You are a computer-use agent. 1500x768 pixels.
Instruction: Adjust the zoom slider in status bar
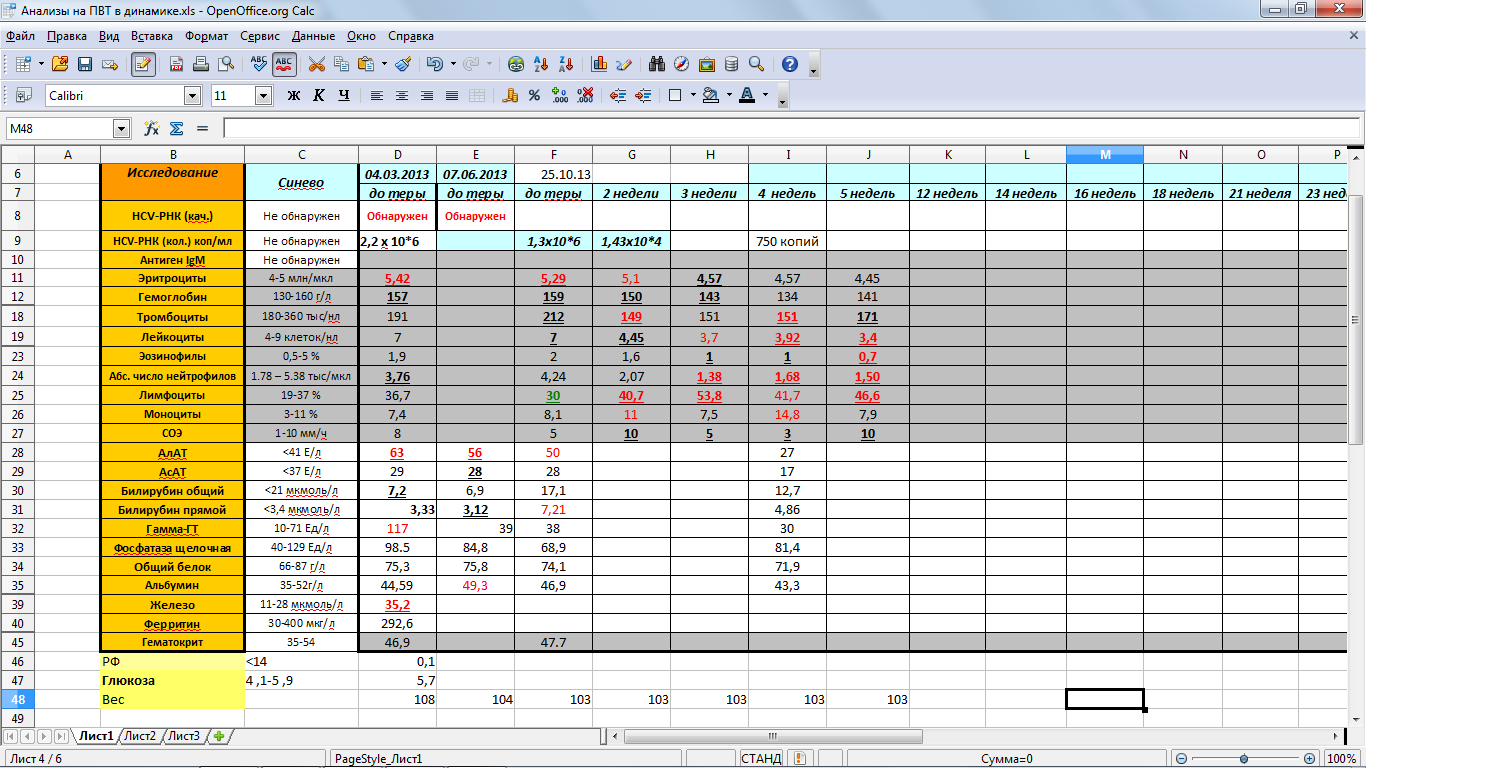pyautogui.click(x=1246, y=759)
